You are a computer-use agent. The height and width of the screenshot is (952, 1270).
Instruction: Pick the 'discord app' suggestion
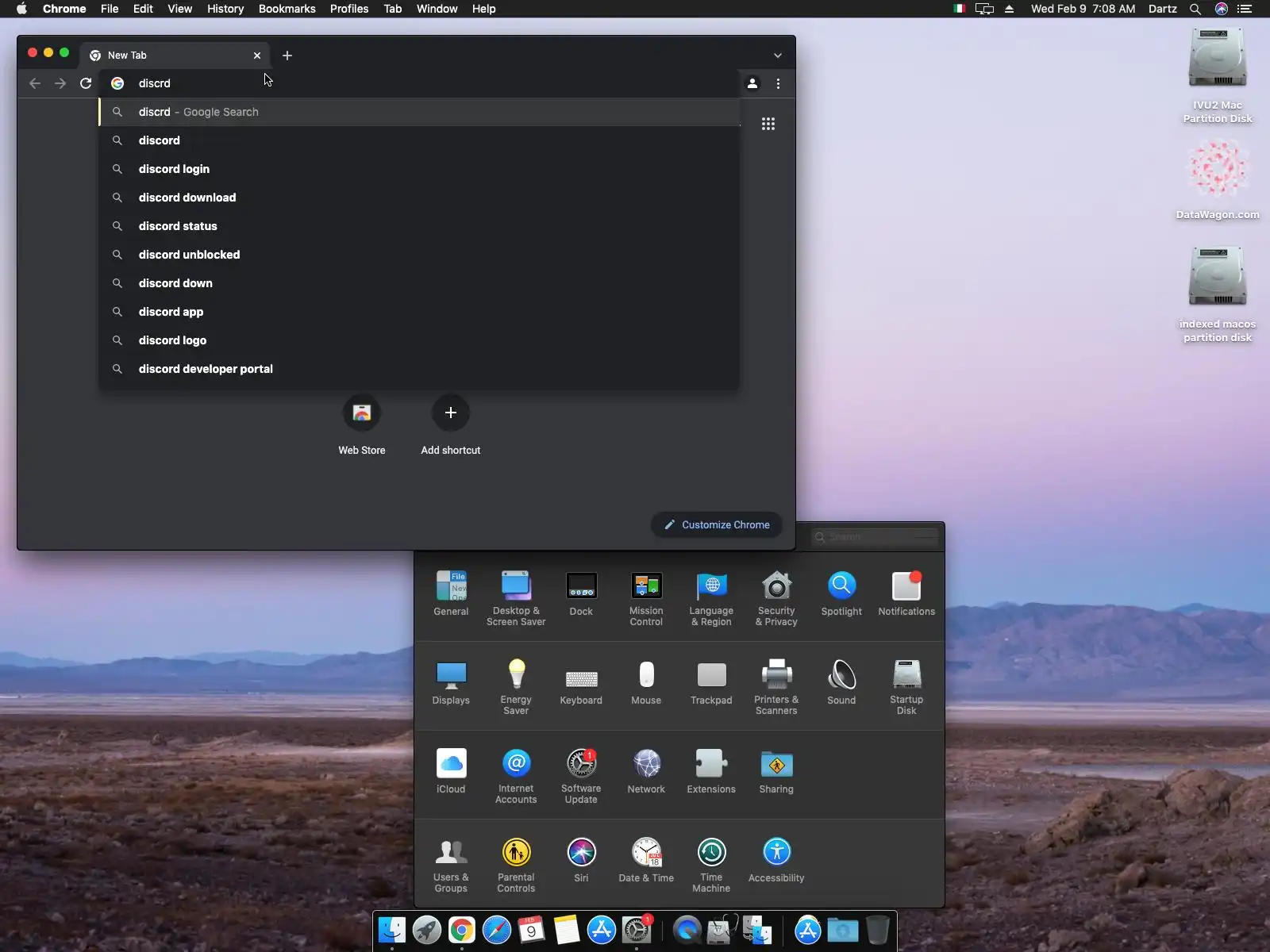[x=419, y=312]
